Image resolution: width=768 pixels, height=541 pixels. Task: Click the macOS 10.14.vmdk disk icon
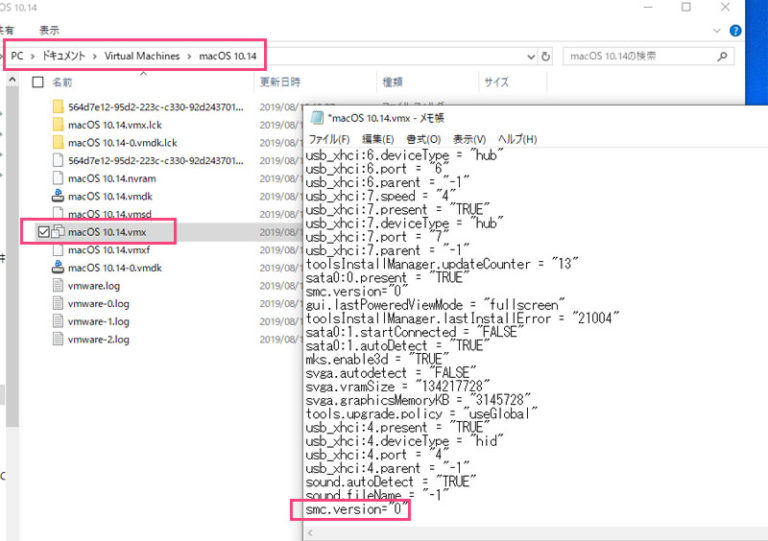58,195
